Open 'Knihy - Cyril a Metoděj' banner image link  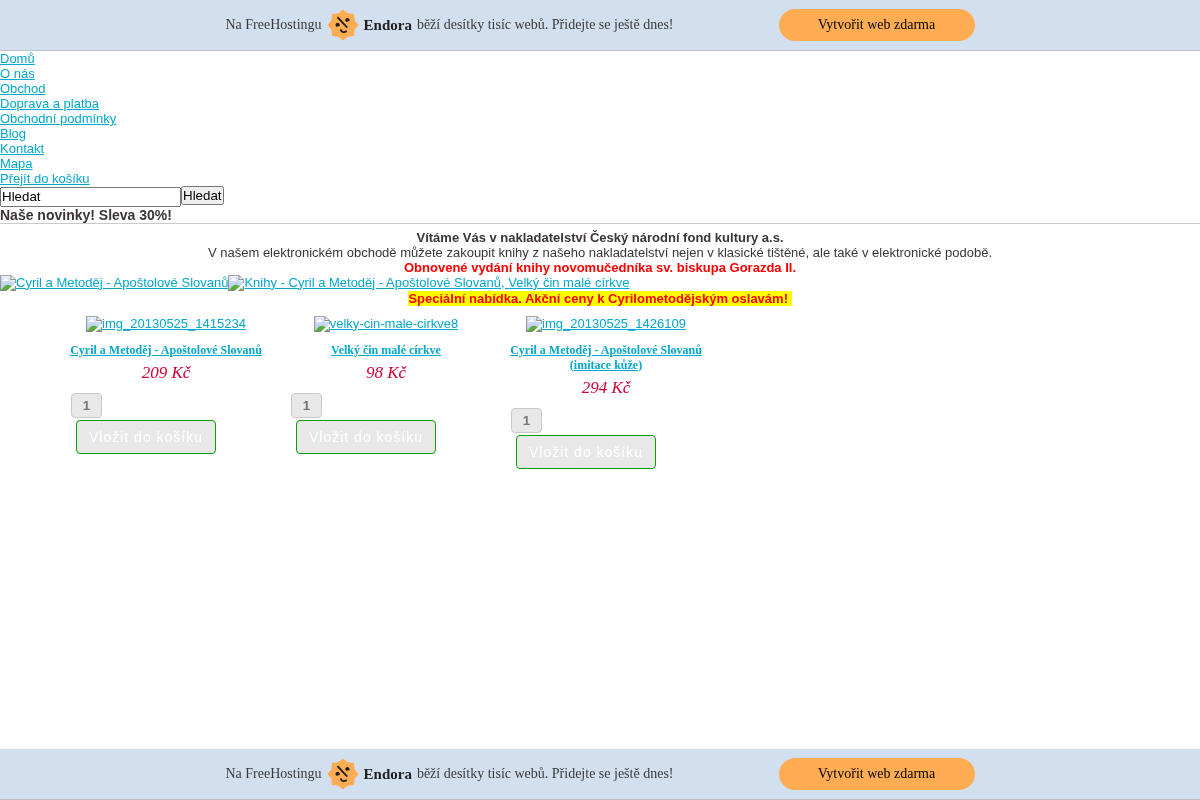429,283
